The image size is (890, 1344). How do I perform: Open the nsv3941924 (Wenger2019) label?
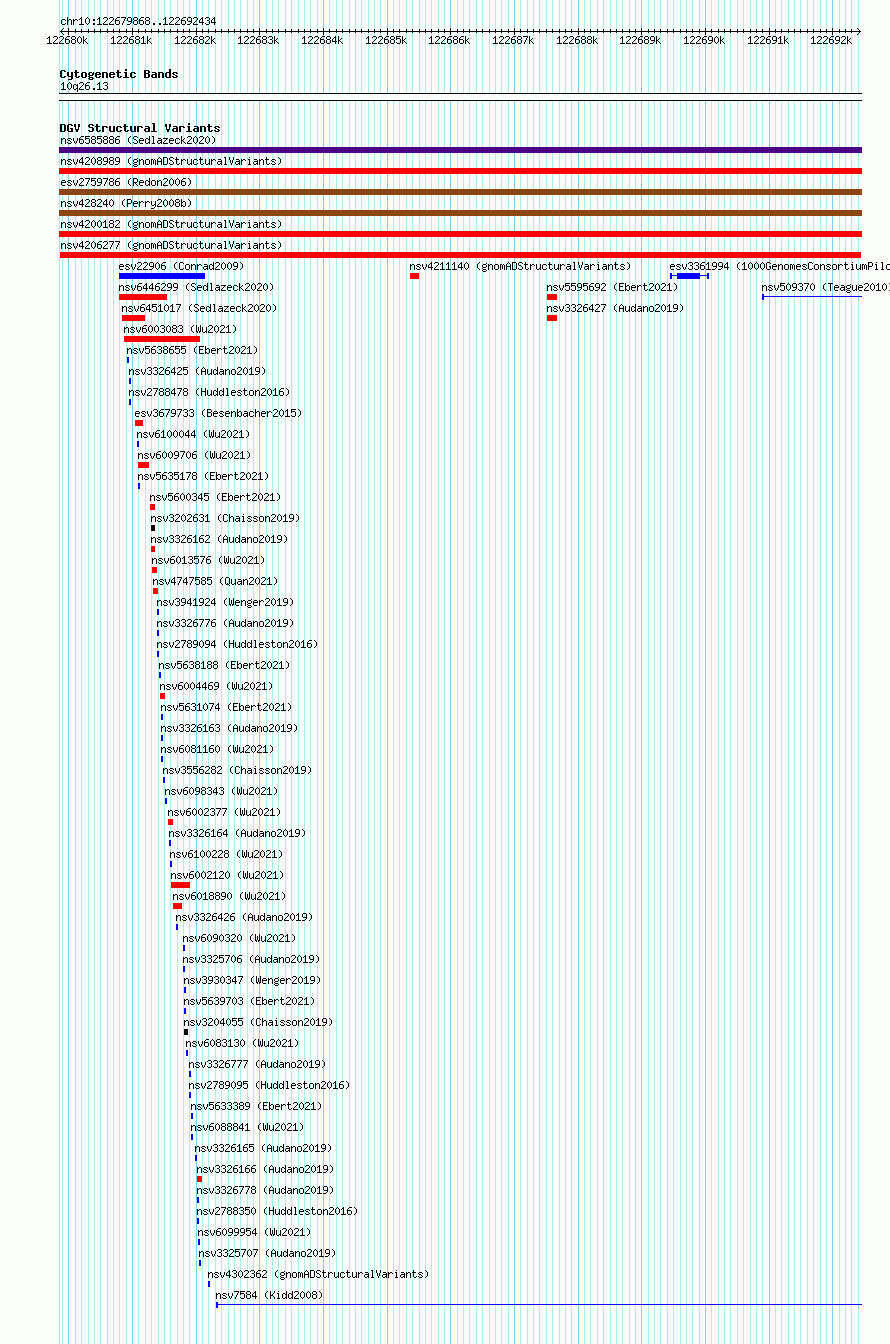point(224,602)
